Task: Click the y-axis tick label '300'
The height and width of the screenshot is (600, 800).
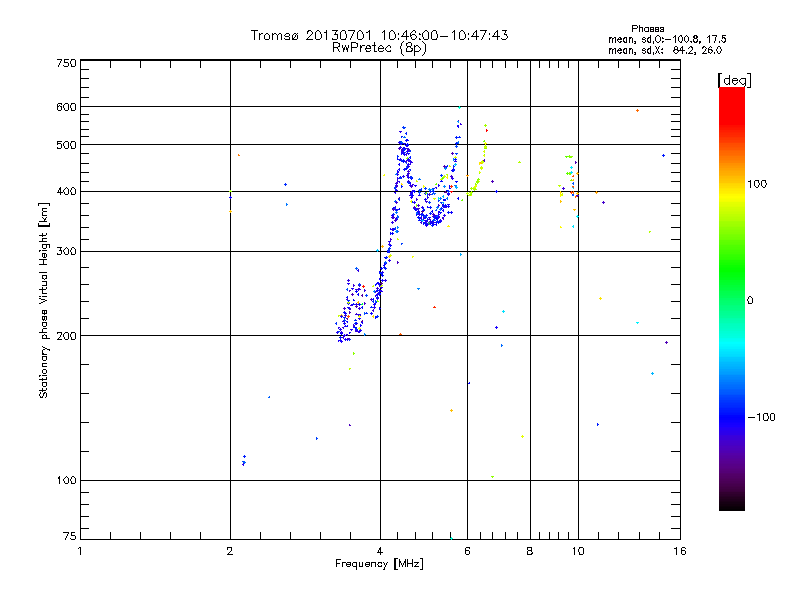Action: (67, 252)
